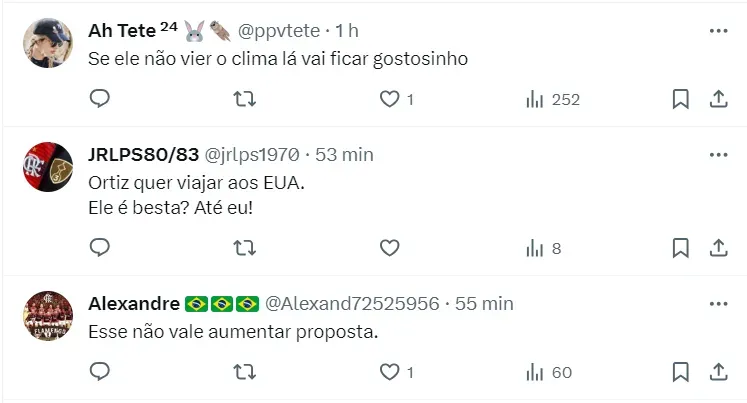Like Alexandre's tweet with 1 like
747x403 pixels.
coord(396,372)
